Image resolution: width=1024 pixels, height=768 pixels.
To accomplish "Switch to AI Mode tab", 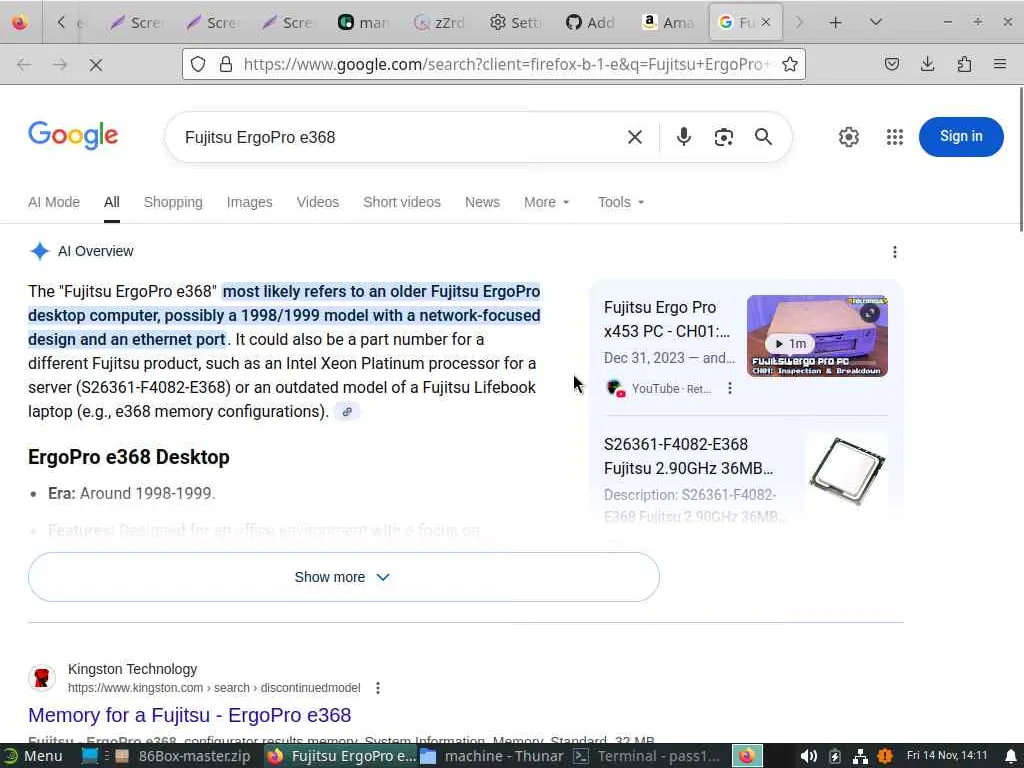I will point(54,202).
